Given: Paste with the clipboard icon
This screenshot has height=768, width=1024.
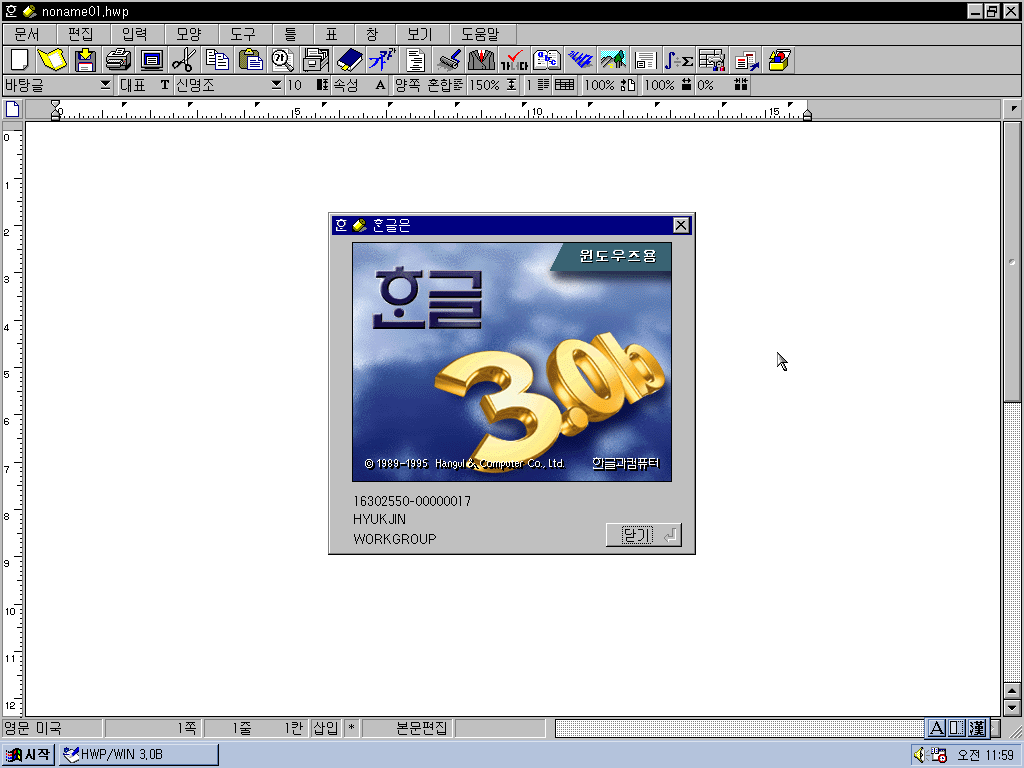Looking at the screenshot, I should [x=250, y=60].
